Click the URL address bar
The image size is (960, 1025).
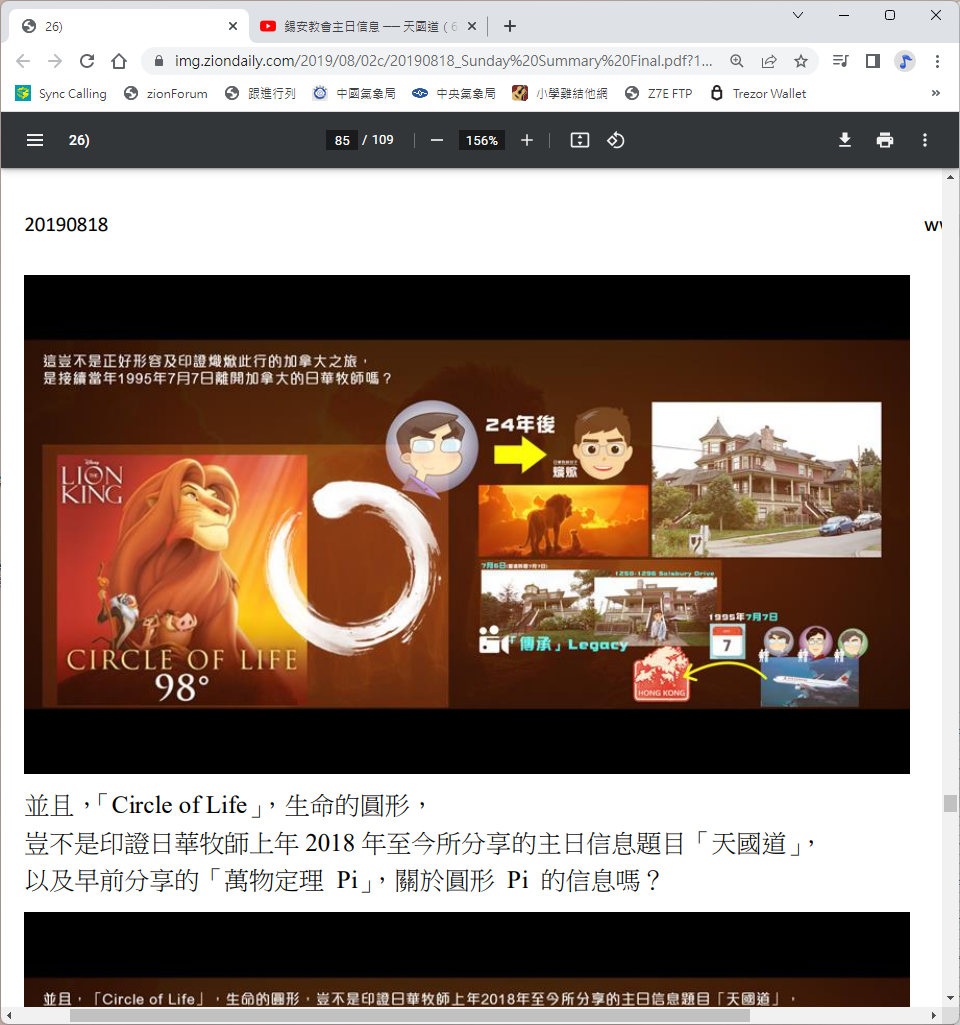pos(443,61)
